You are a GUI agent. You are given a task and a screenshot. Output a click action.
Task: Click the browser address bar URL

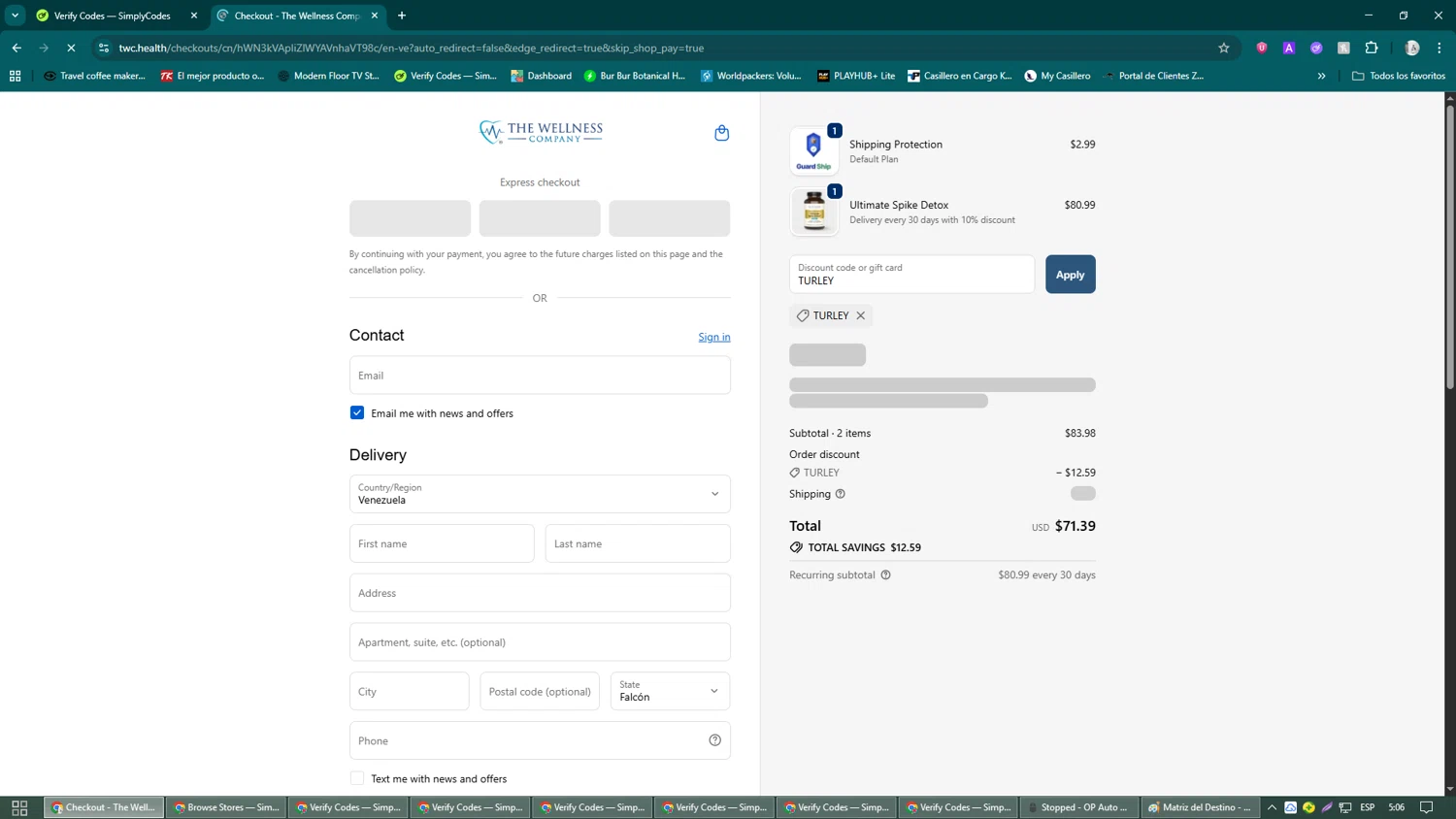[x=412, y=48]
